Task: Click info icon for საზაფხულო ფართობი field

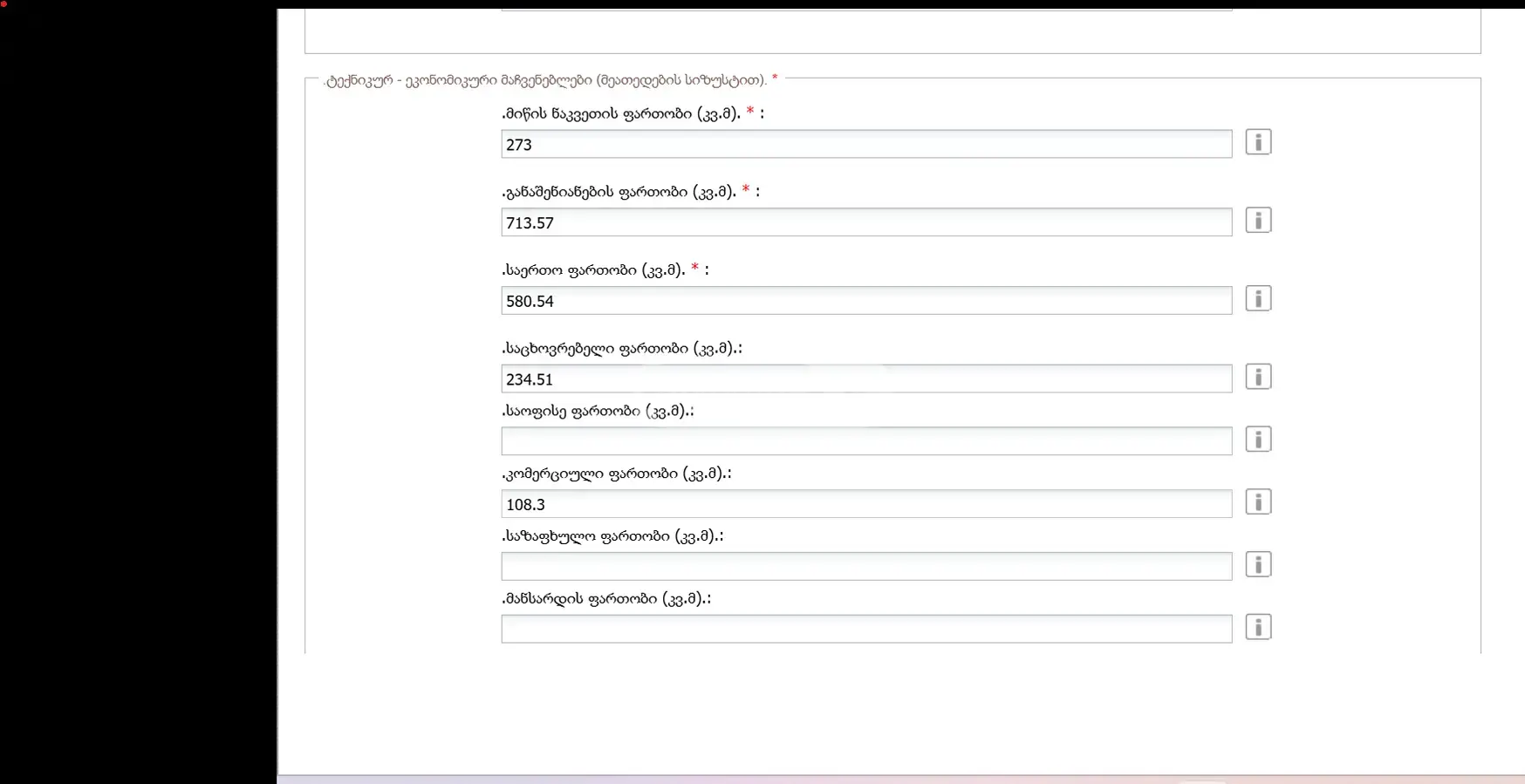Action: [1258, 565]
